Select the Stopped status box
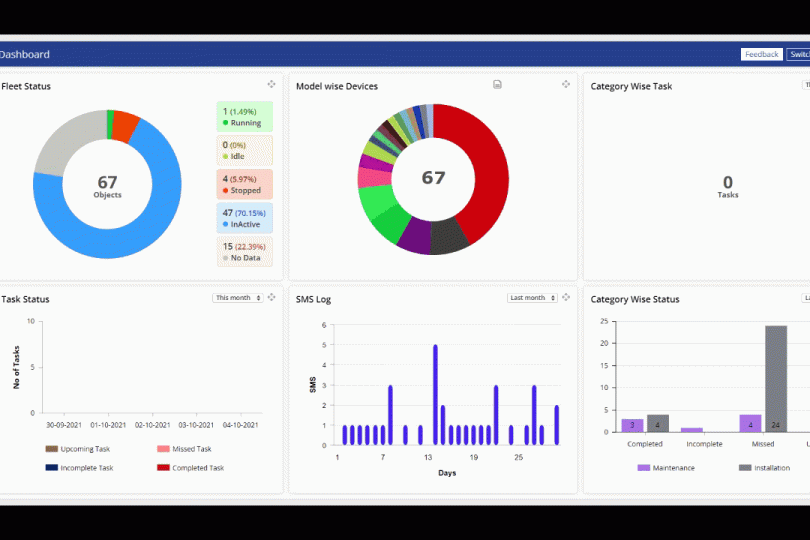The height and width of the screenshot is (540, 810). click(244, 184)
